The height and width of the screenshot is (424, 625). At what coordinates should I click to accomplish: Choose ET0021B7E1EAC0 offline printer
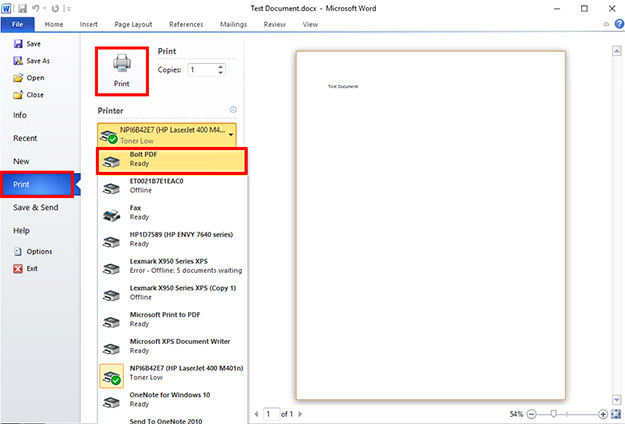pyautogui.click(x=172, y=186)
